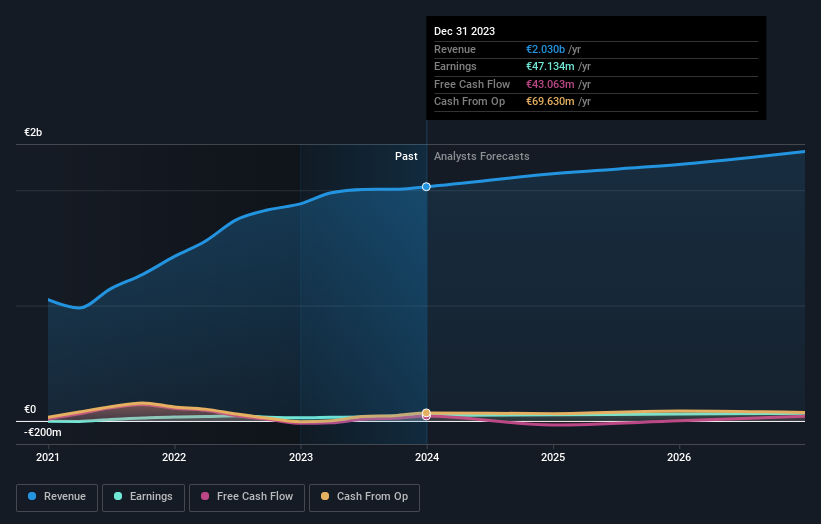Click the €47.134m earnings value
The height and width of the screenshot is (524, 821).
550,66
